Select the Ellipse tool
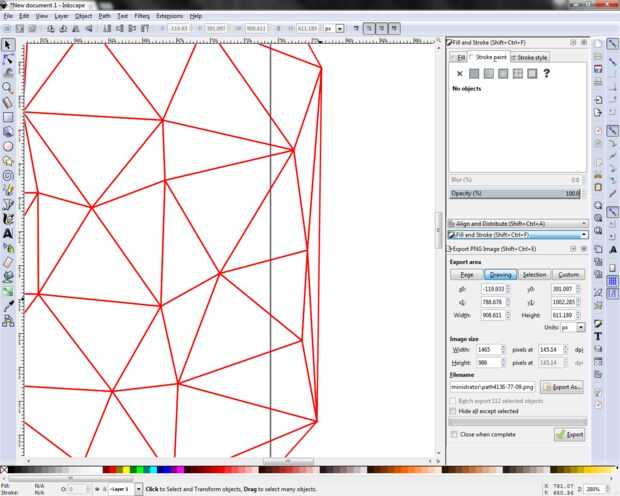Image resolution: width=620 pixels, height=496 pixels. pyautogui.click(x=8, y=146)
